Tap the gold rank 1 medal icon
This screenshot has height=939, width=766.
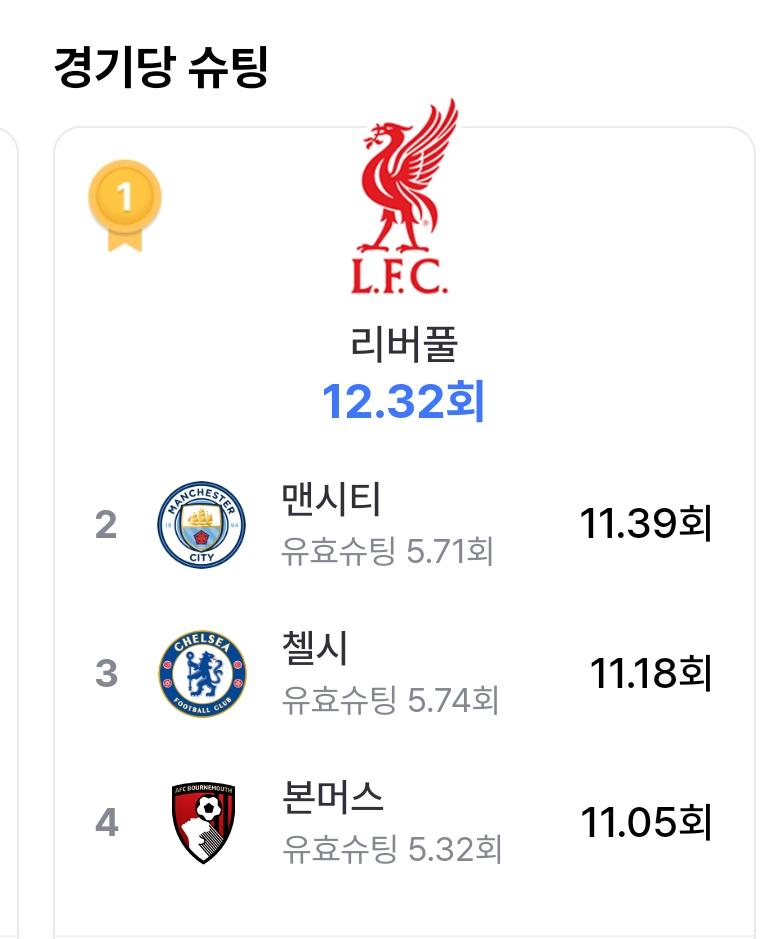pos(125,205)
